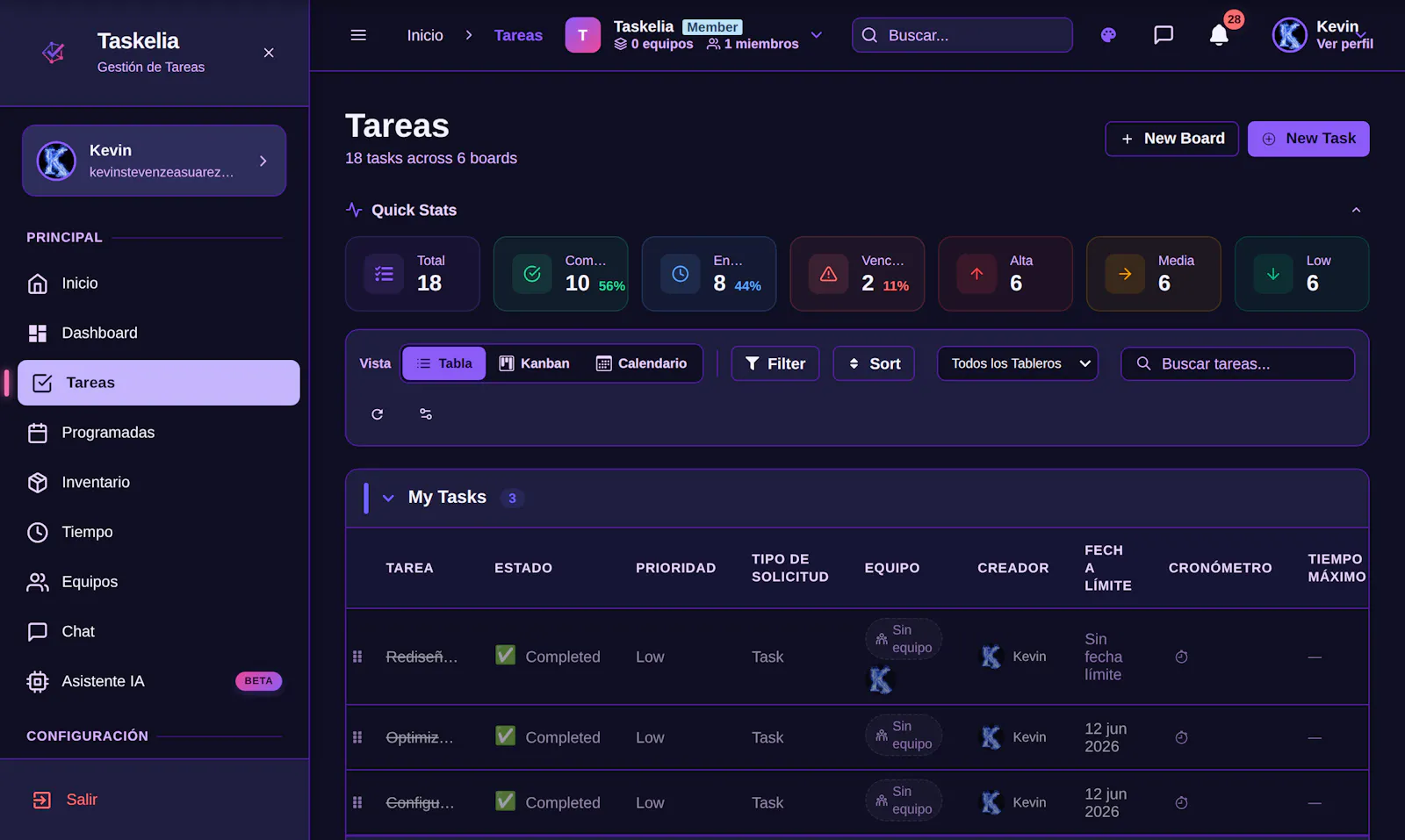The height and width of the screenshot is (840, 1405).
Task: Open Dashboard from the sidebar
Action: (x=158, y=334)
